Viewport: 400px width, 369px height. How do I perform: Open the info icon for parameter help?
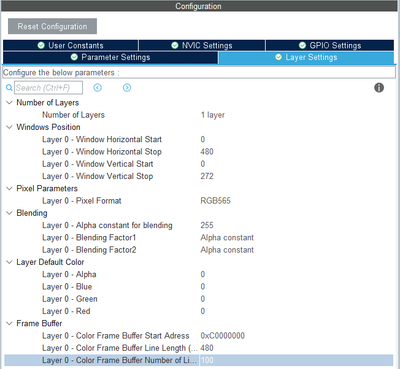379,88
